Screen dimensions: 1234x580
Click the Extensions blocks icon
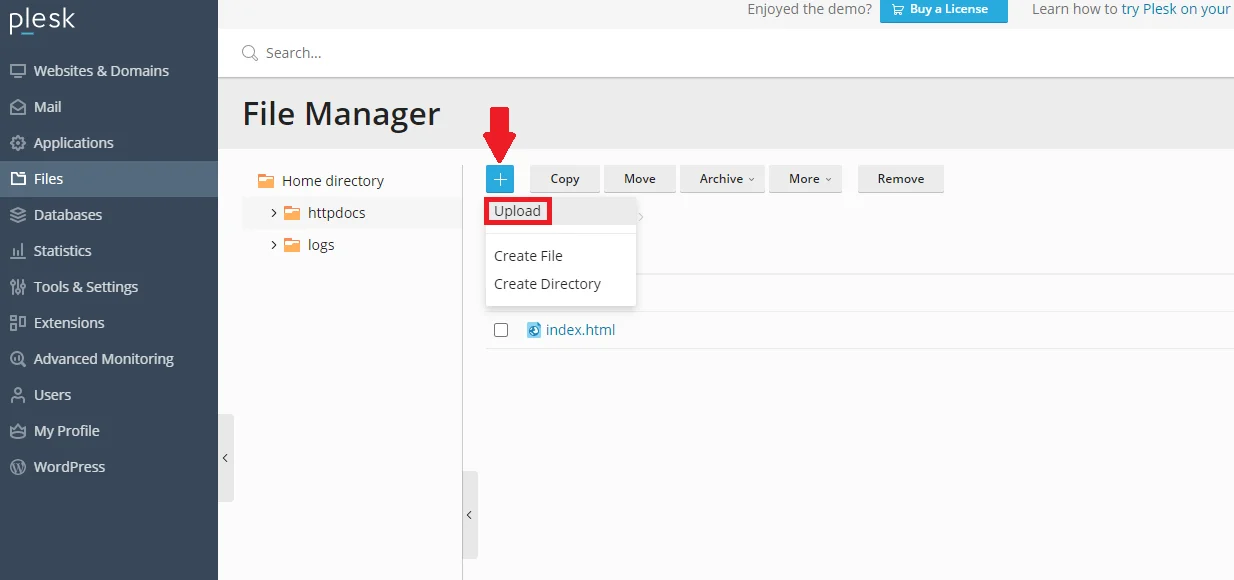click(x=17, y=323)
